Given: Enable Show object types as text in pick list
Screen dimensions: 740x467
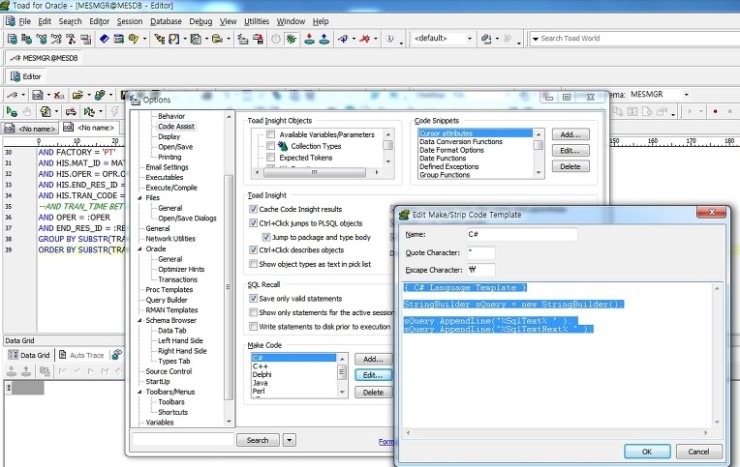Looking at the screenshot, I should click(253, 264).
